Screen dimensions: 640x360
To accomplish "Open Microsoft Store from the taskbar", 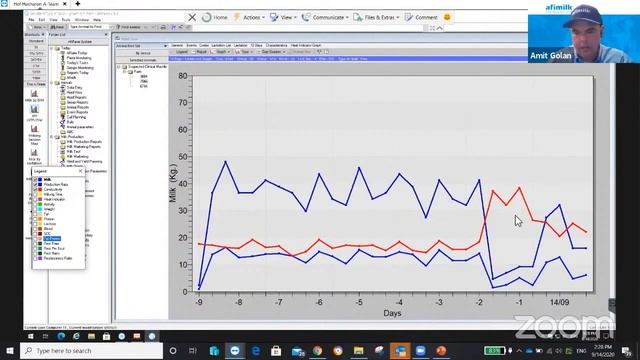I will (276, 351).
